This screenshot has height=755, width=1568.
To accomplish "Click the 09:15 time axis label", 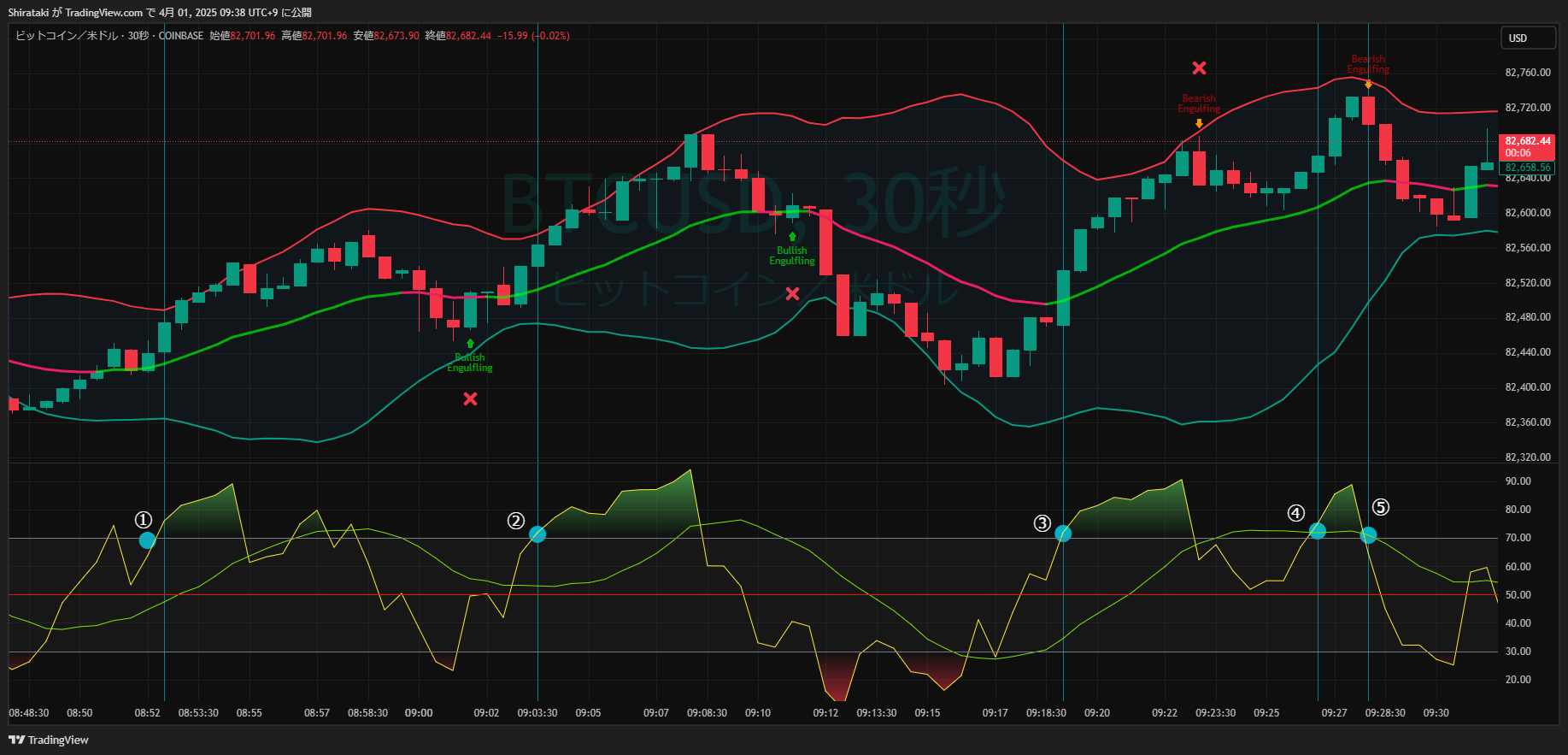I will point(927,713).
